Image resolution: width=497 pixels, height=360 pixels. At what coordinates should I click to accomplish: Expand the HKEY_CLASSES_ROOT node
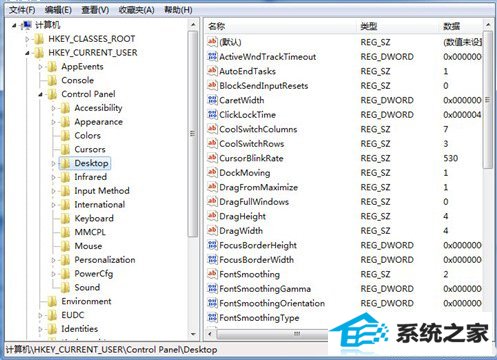[27, 39]
